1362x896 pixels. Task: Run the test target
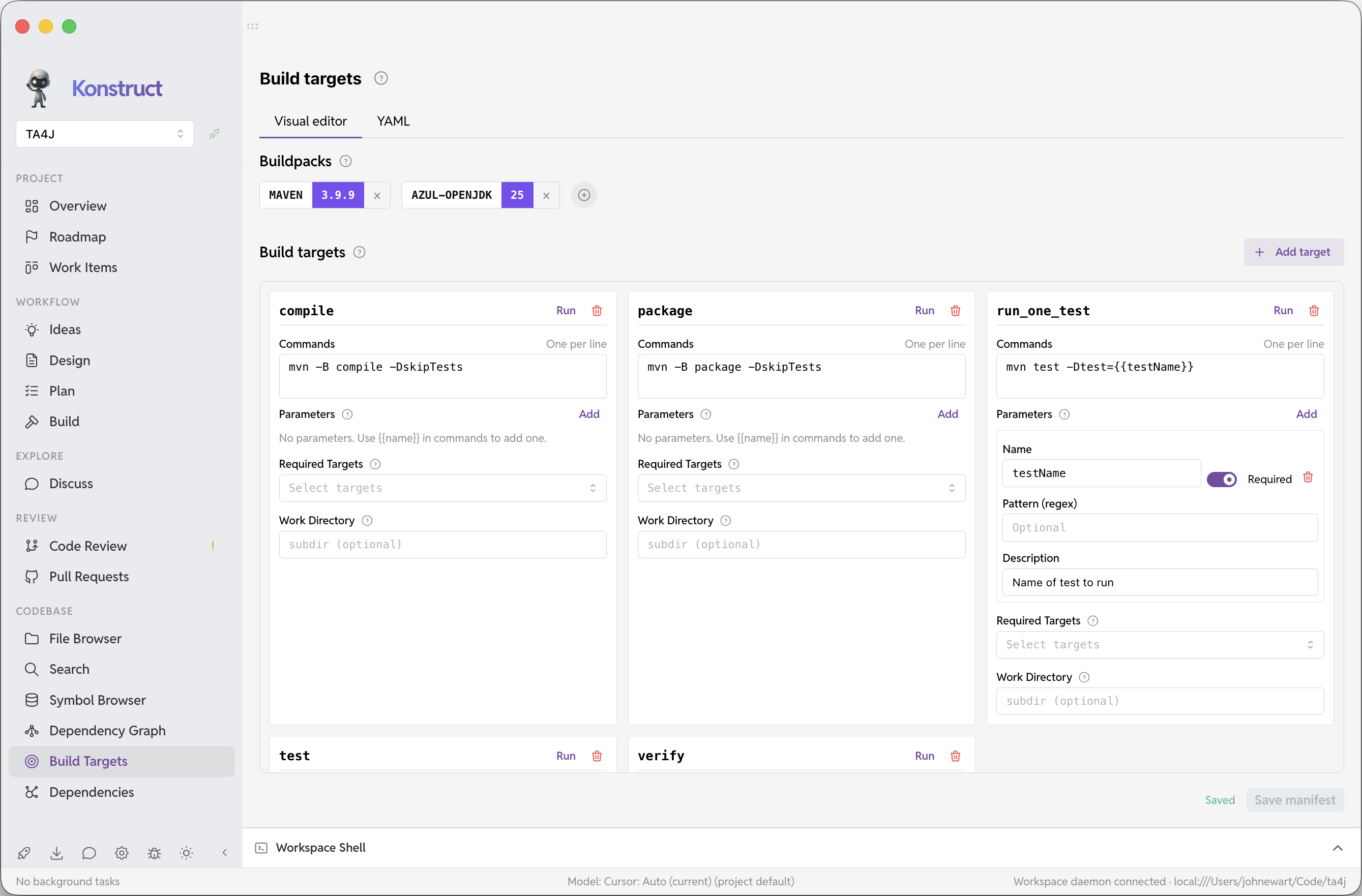pyautogui.click(x=566, y=756)
